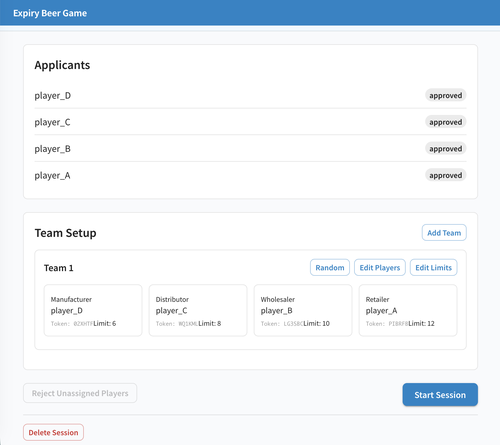Click the Limit: 10 value

pyautogui.click(x=316, y=323)
